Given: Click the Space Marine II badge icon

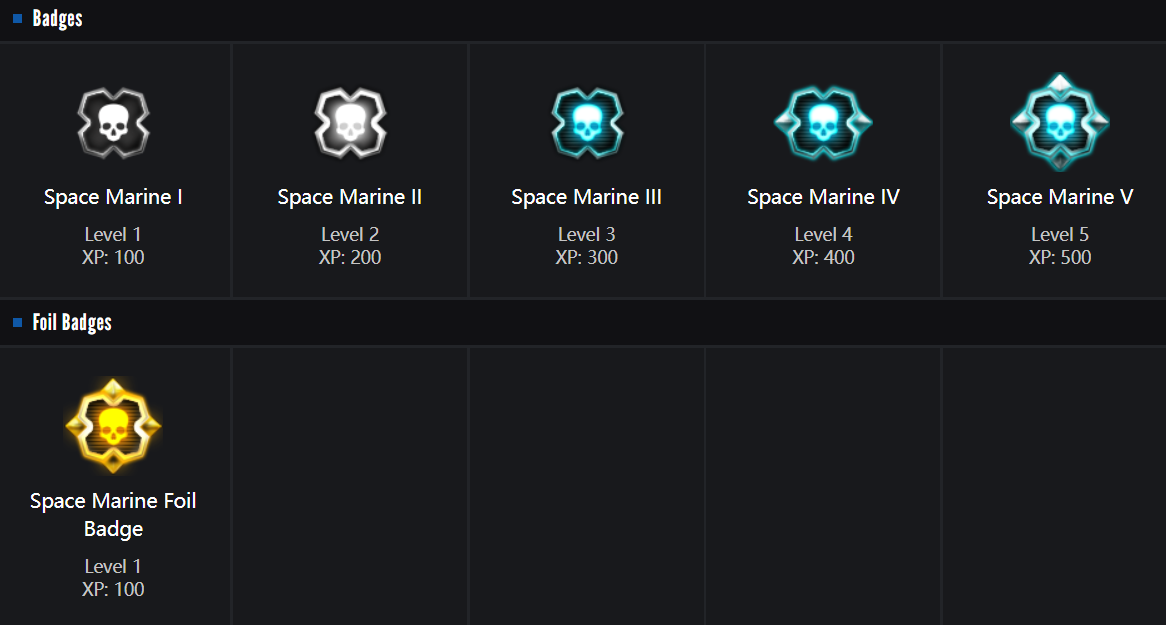Looking at the screenshot, I should click(350, 123).
